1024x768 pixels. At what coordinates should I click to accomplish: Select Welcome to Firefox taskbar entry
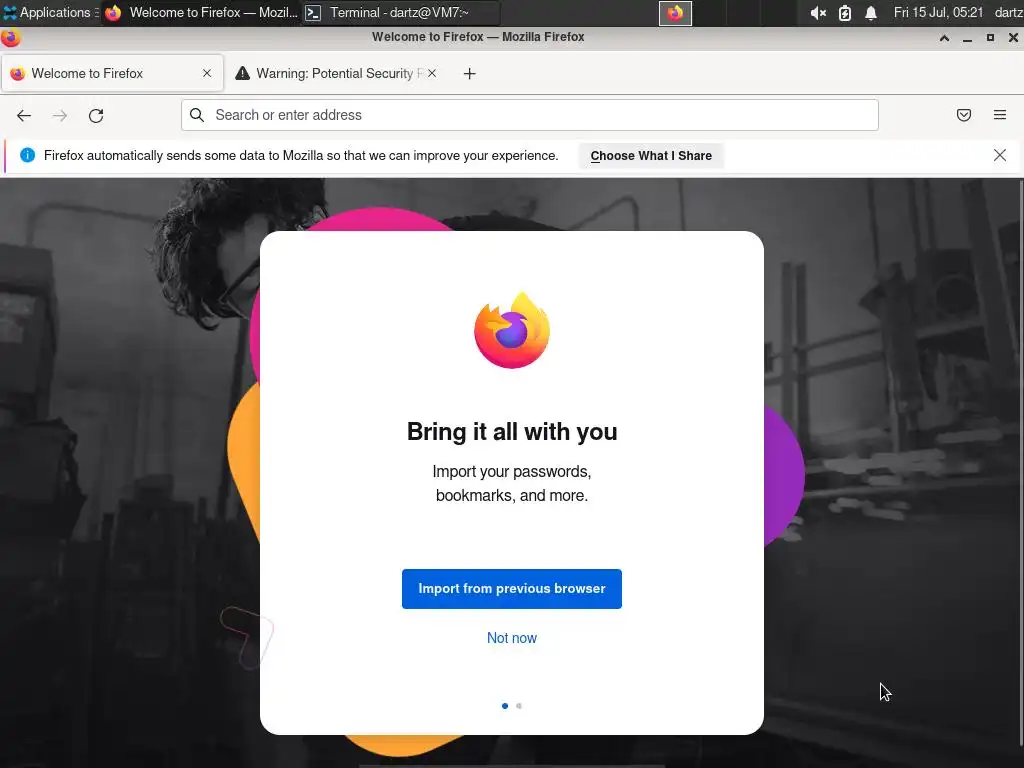click(x=201, y=12)
